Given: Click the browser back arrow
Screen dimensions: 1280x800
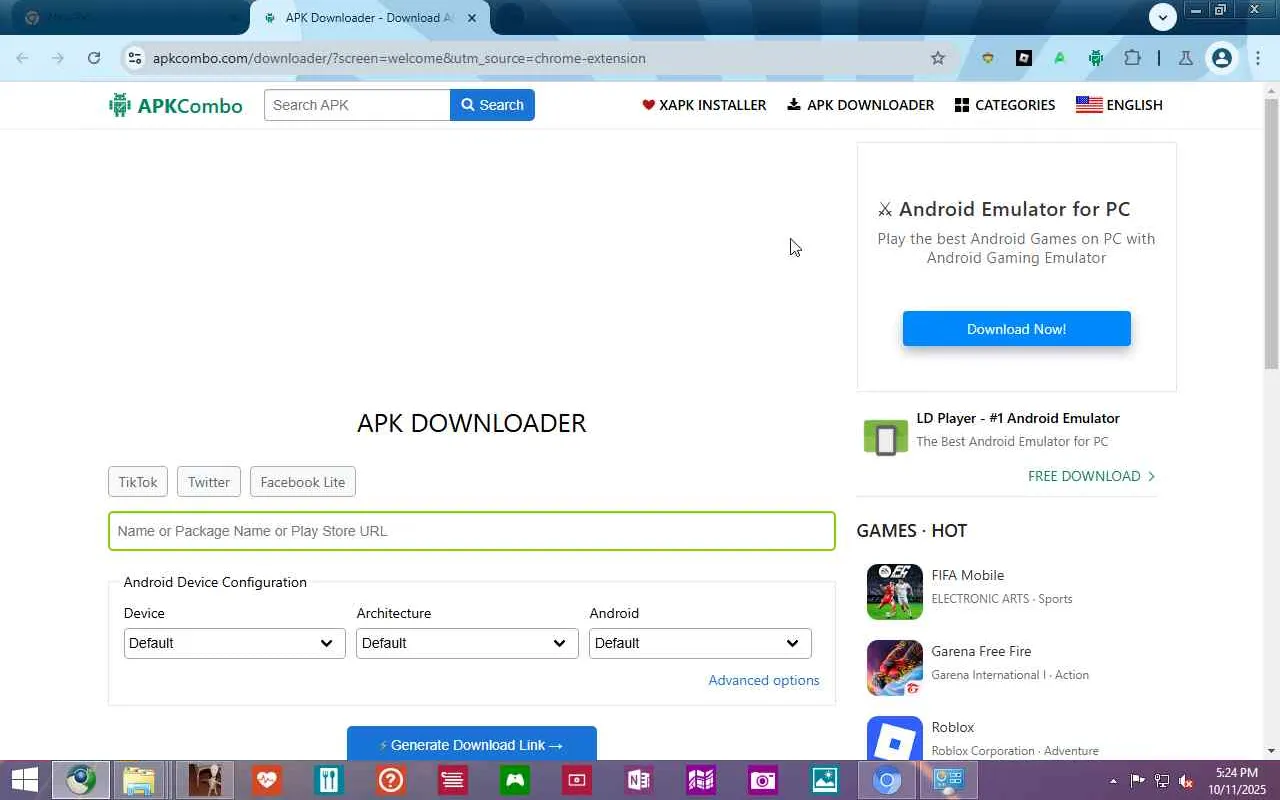Looking at the screenshot, I should click(22, 58).
